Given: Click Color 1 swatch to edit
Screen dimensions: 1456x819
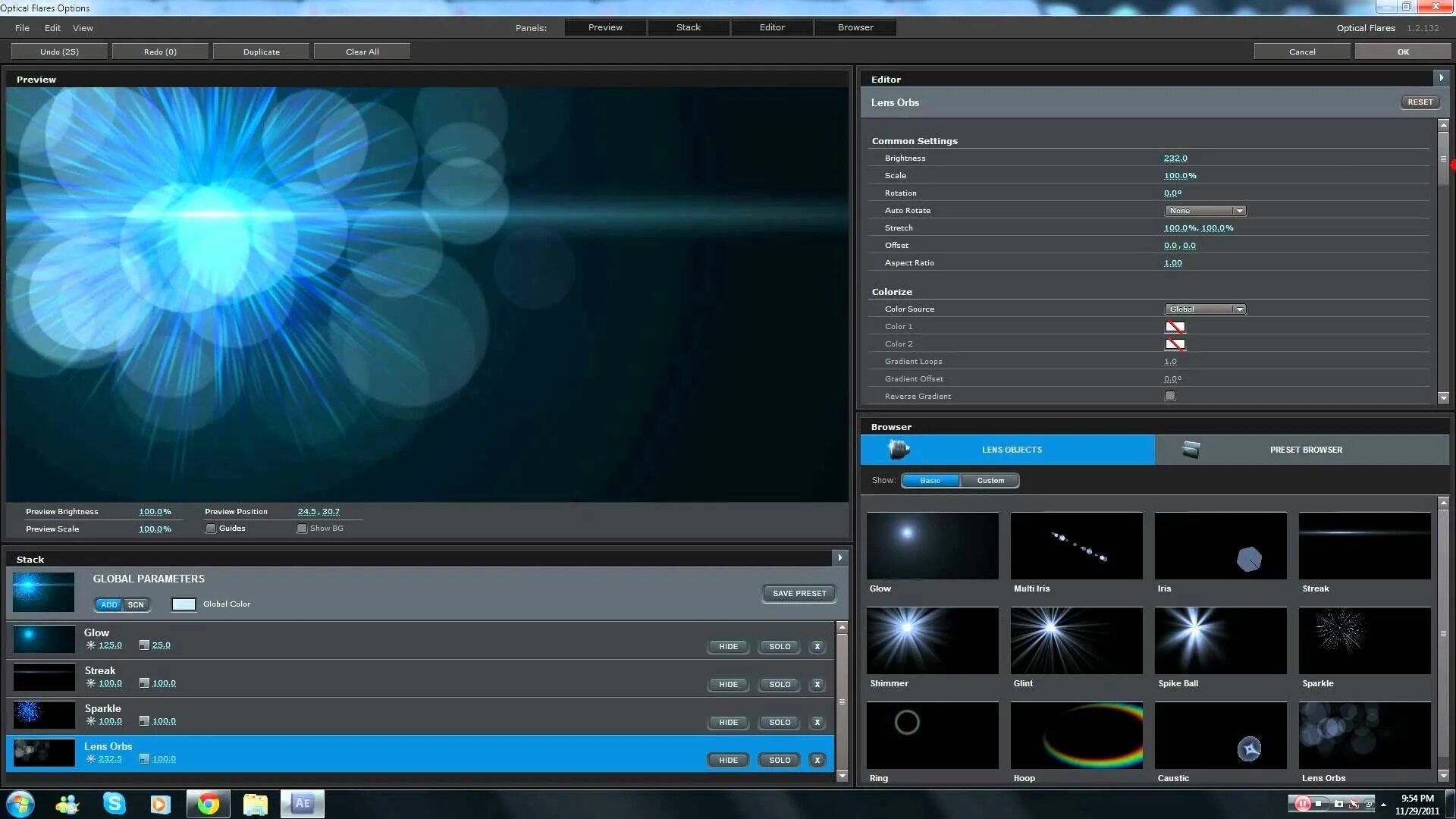Looking at the screenshot, I should (1175, 326).
